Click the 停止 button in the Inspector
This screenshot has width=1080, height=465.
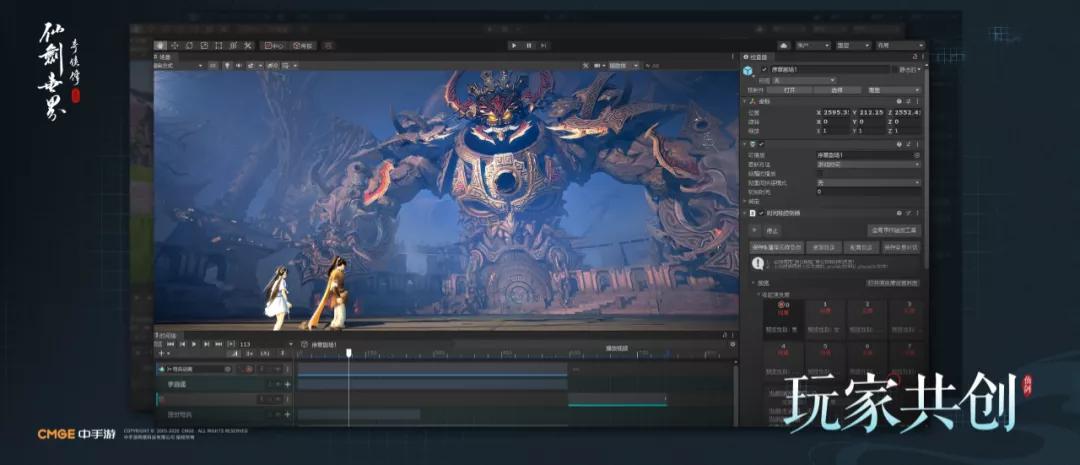click(772, 230)
